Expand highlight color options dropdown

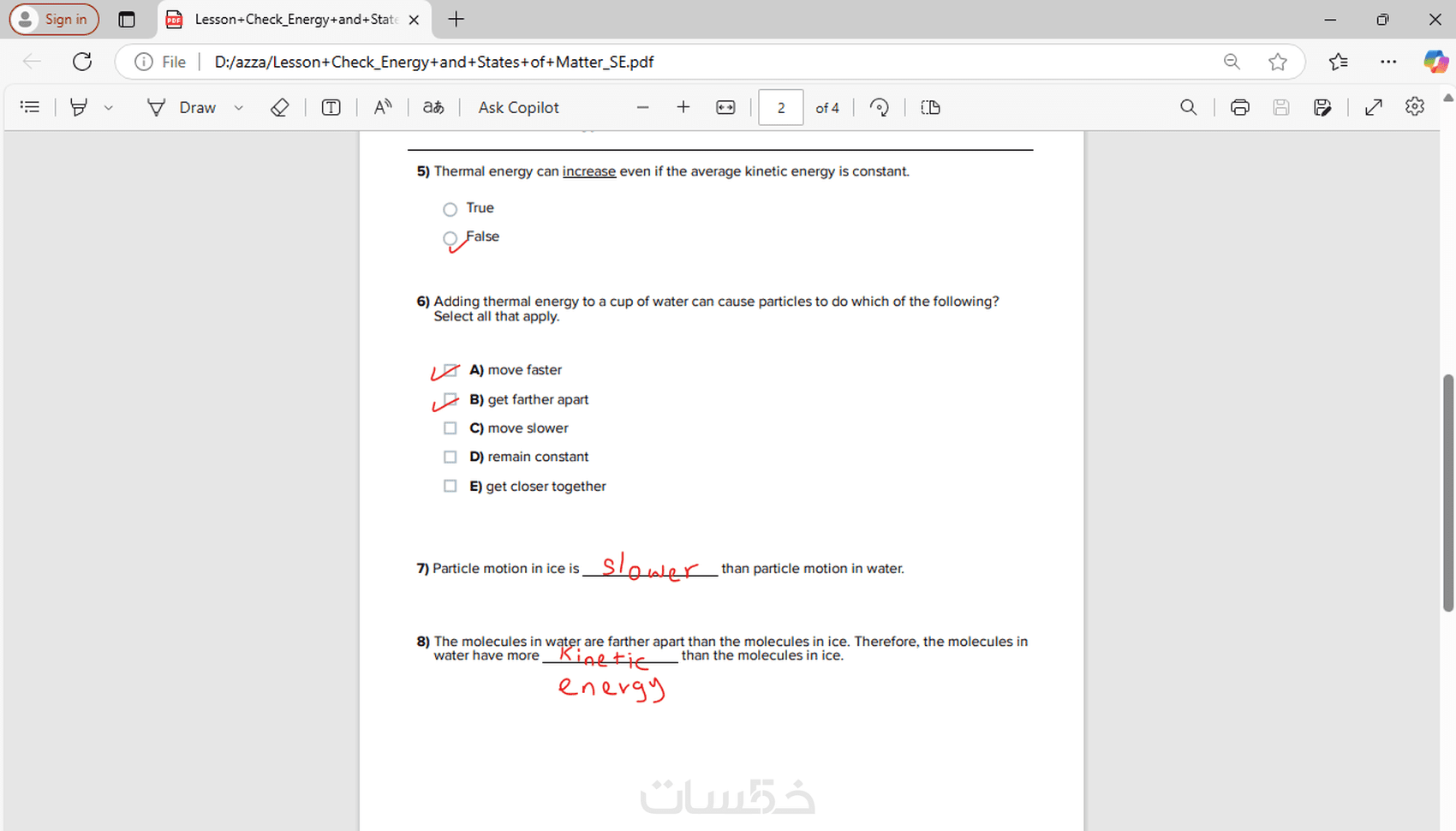pos(109,107)
